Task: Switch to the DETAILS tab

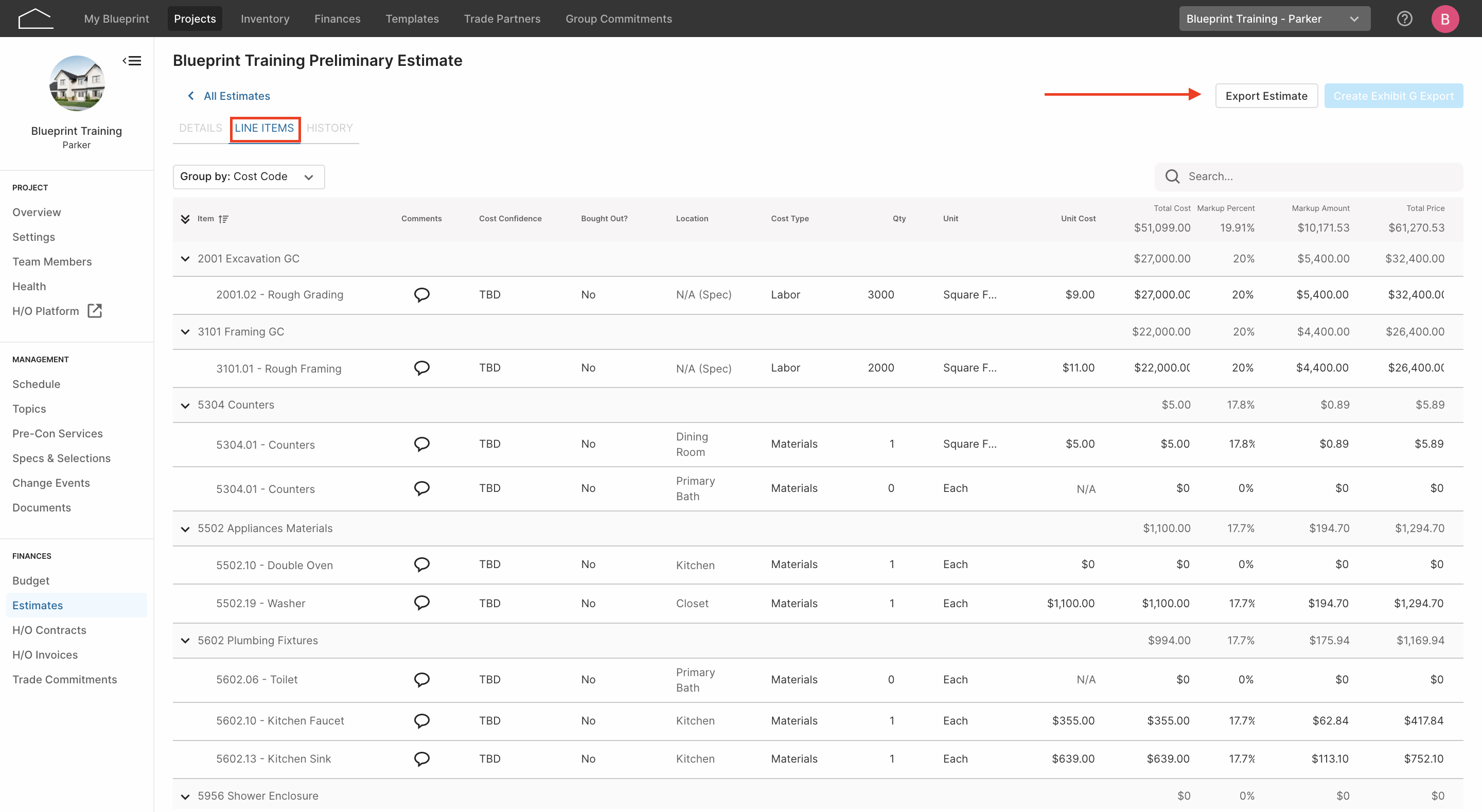Action: click(200, 128)
